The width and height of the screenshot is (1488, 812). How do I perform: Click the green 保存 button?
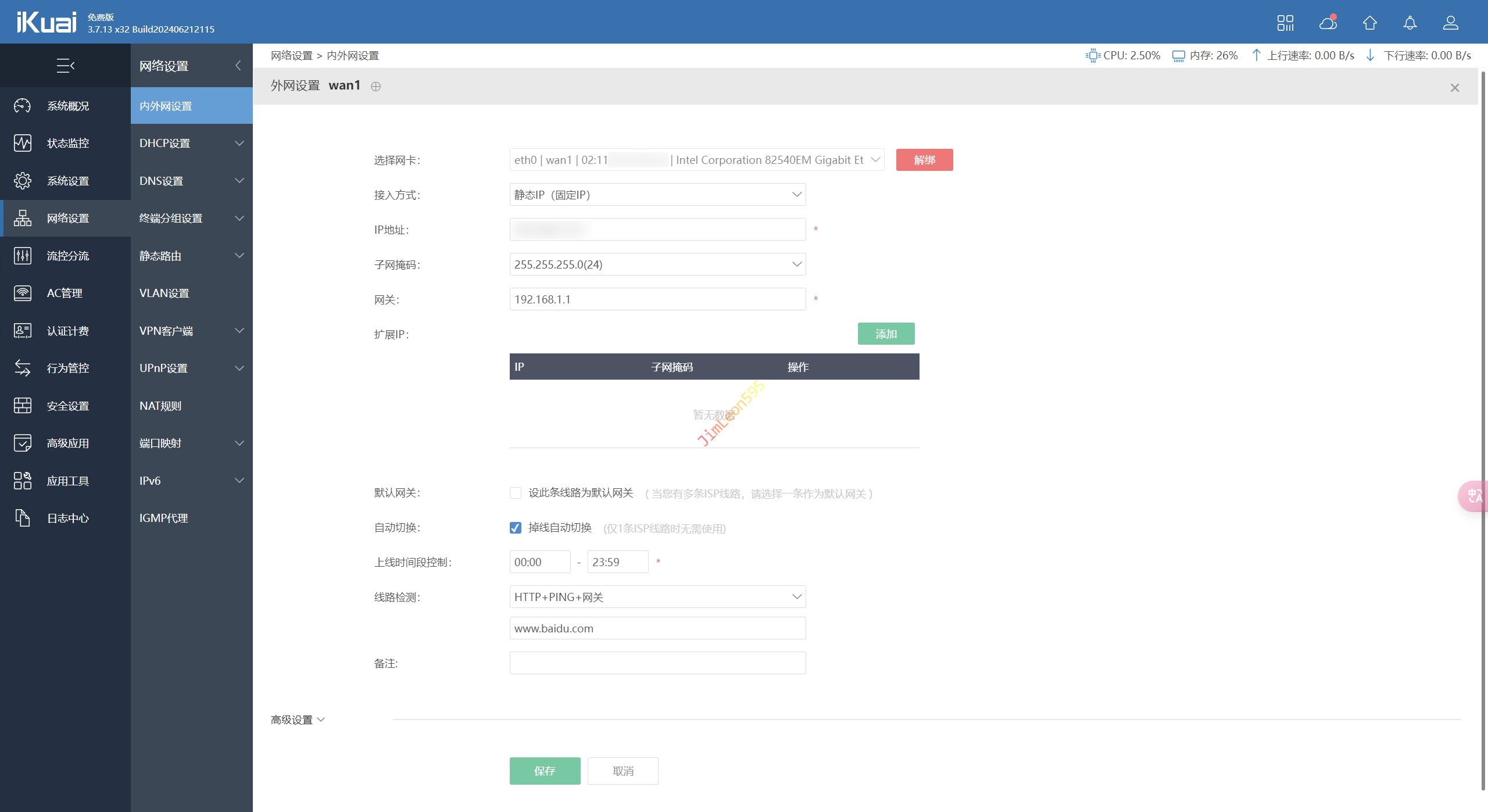[x=545, y=771]
